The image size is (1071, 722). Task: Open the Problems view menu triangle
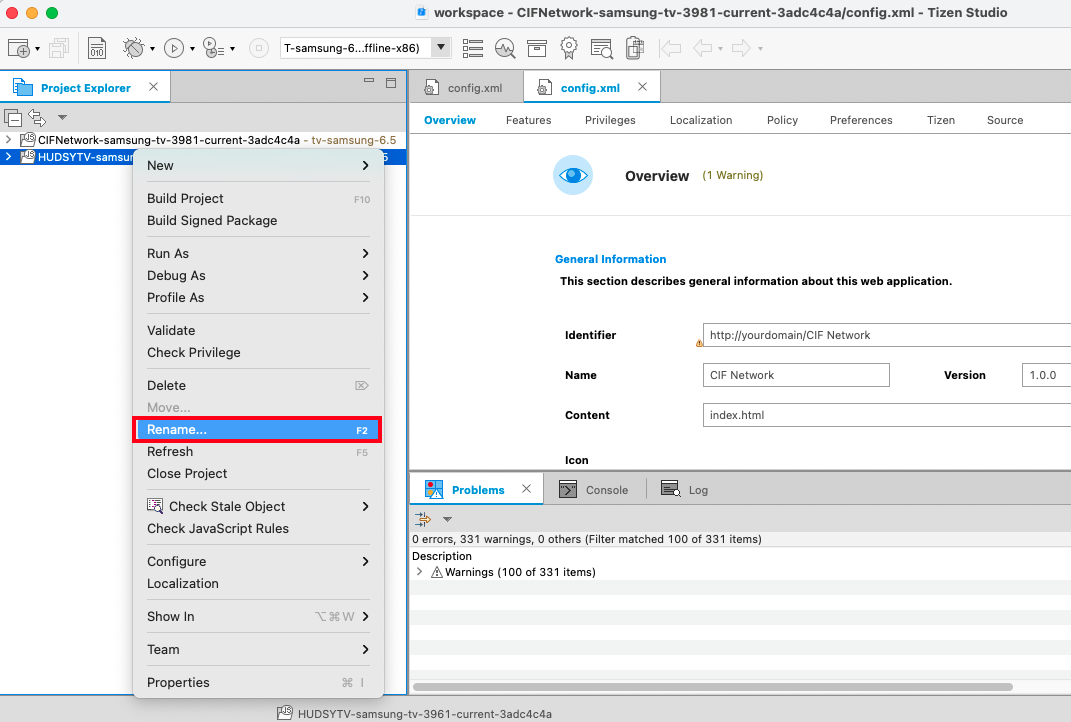pos(447,519)
